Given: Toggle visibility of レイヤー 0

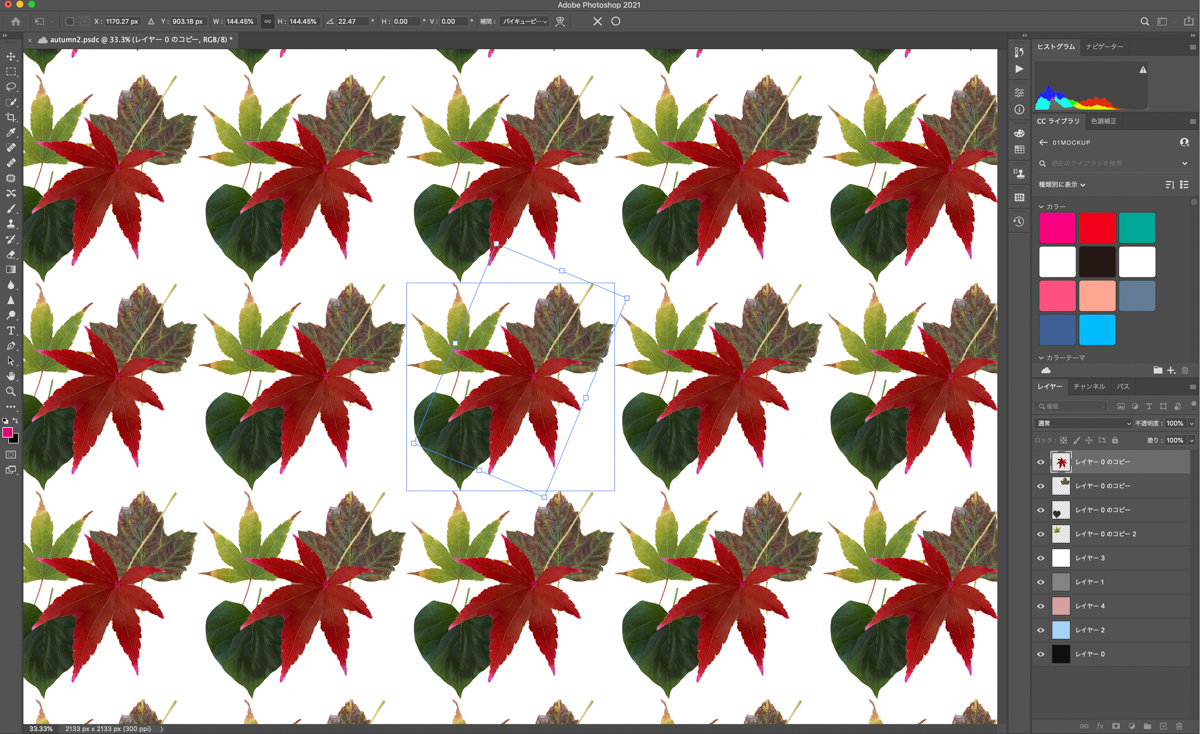Looking at the screenshot, I should [1040, 654].
